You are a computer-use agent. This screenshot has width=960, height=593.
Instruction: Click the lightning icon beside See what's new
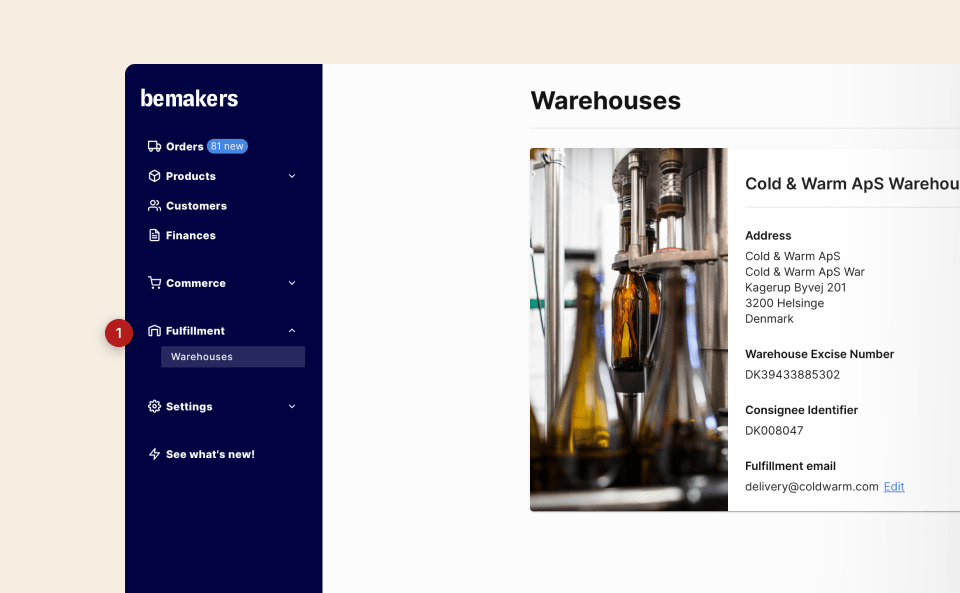point(154,454)
